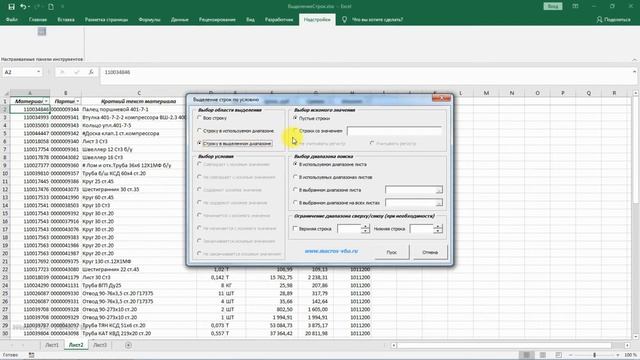Switch to Page Layout view in status bar

pos(542,355)
